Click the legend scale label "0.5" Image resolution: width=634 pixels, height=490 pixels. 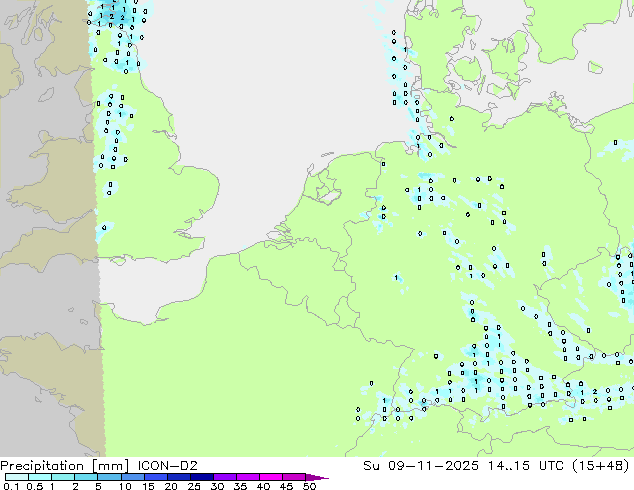pyautogui.click(x=35, y=486)
